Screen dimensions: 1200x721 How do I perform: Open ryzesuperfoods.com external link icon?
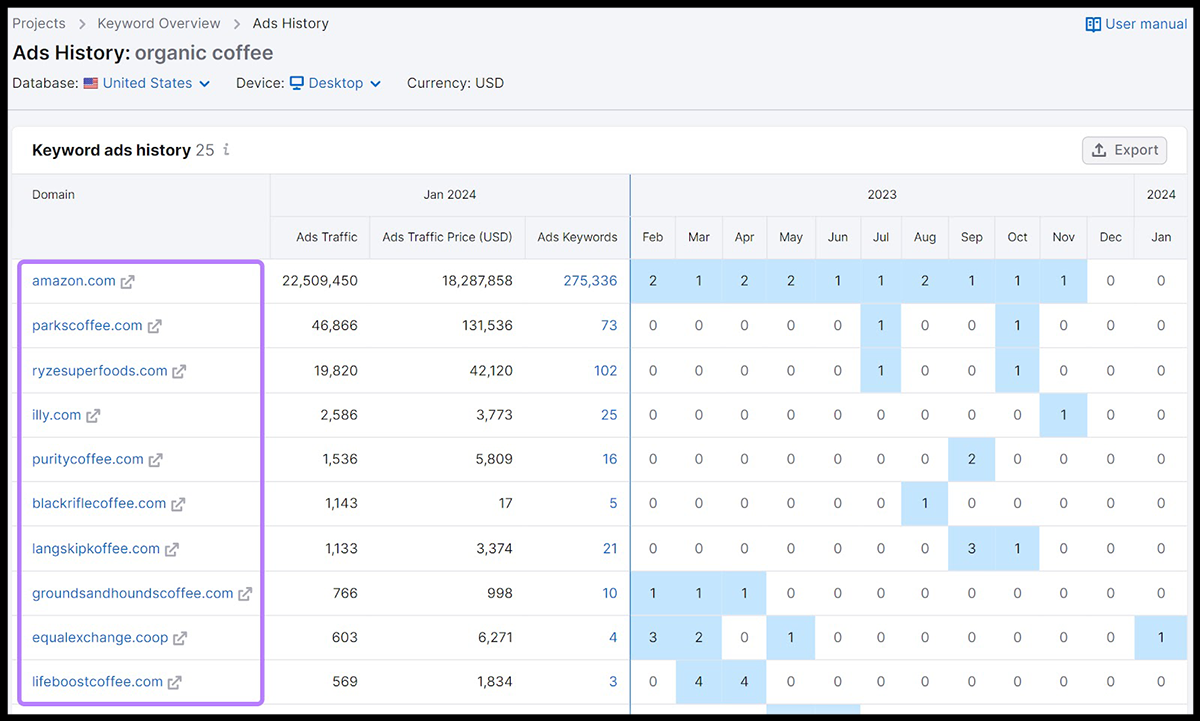click(x=179, y=371)
